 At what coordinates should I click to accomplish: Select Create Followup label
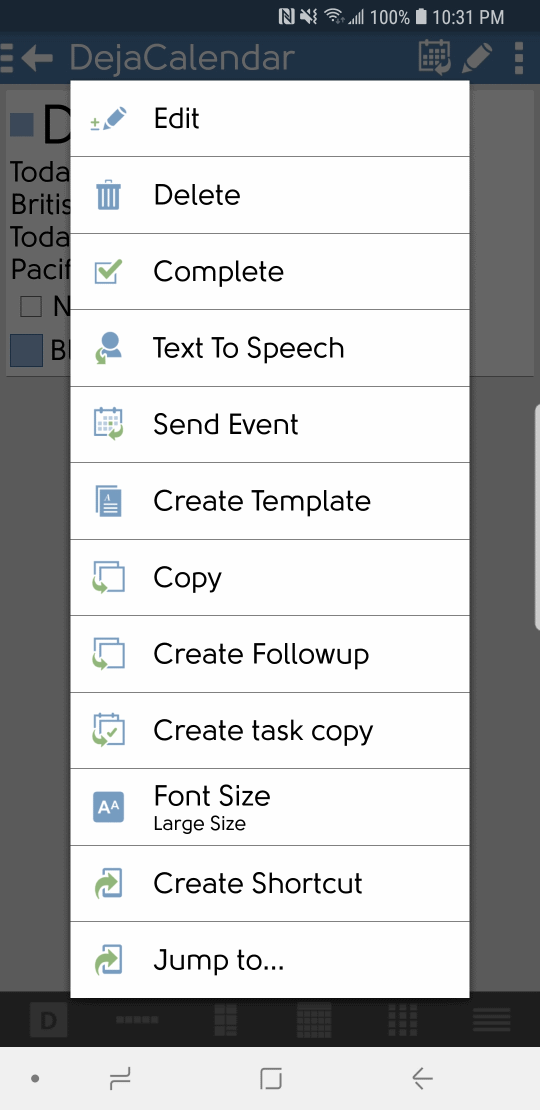pyautogui.click(x=261, y=654)
